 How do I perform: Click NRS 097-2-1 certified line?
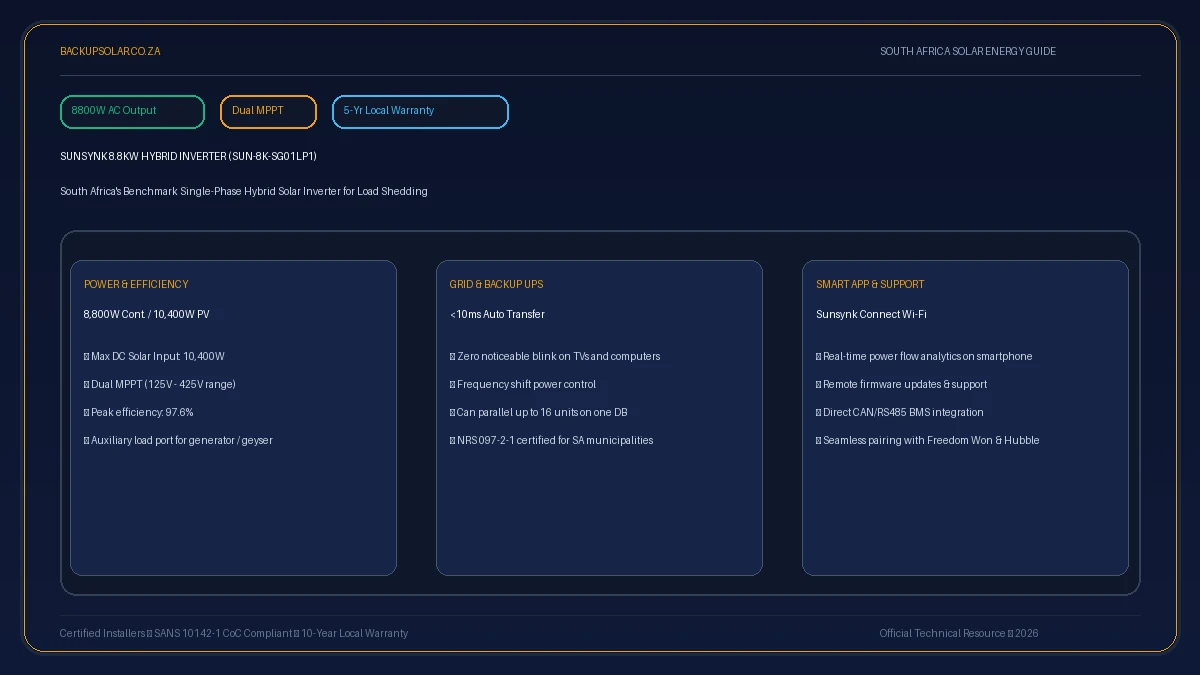pos(552,441)
